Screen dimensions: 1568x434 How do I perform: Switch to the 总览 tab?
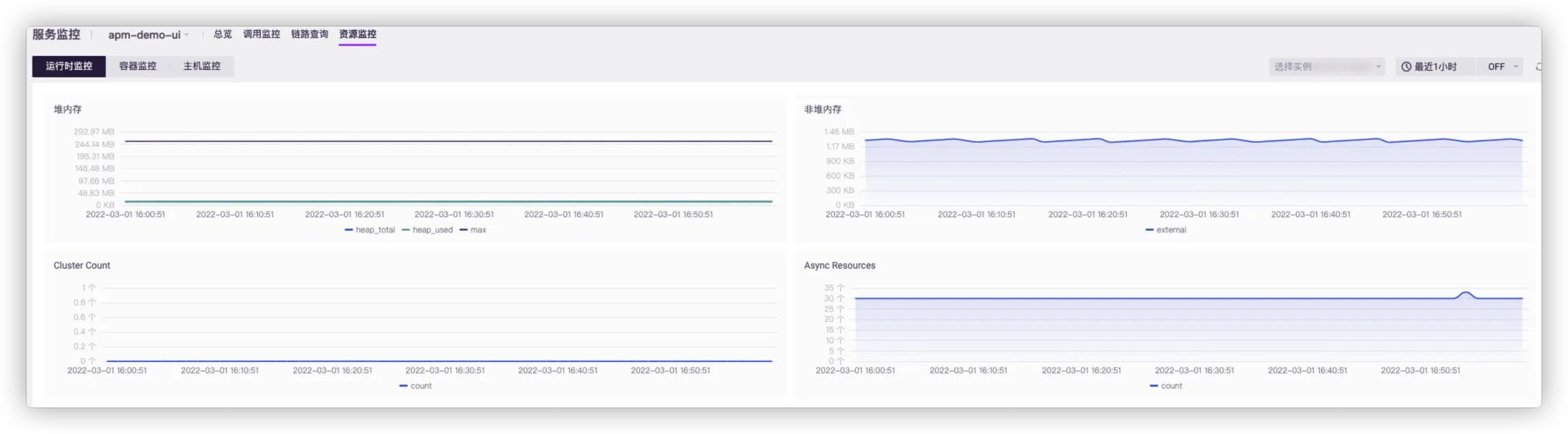223,34
